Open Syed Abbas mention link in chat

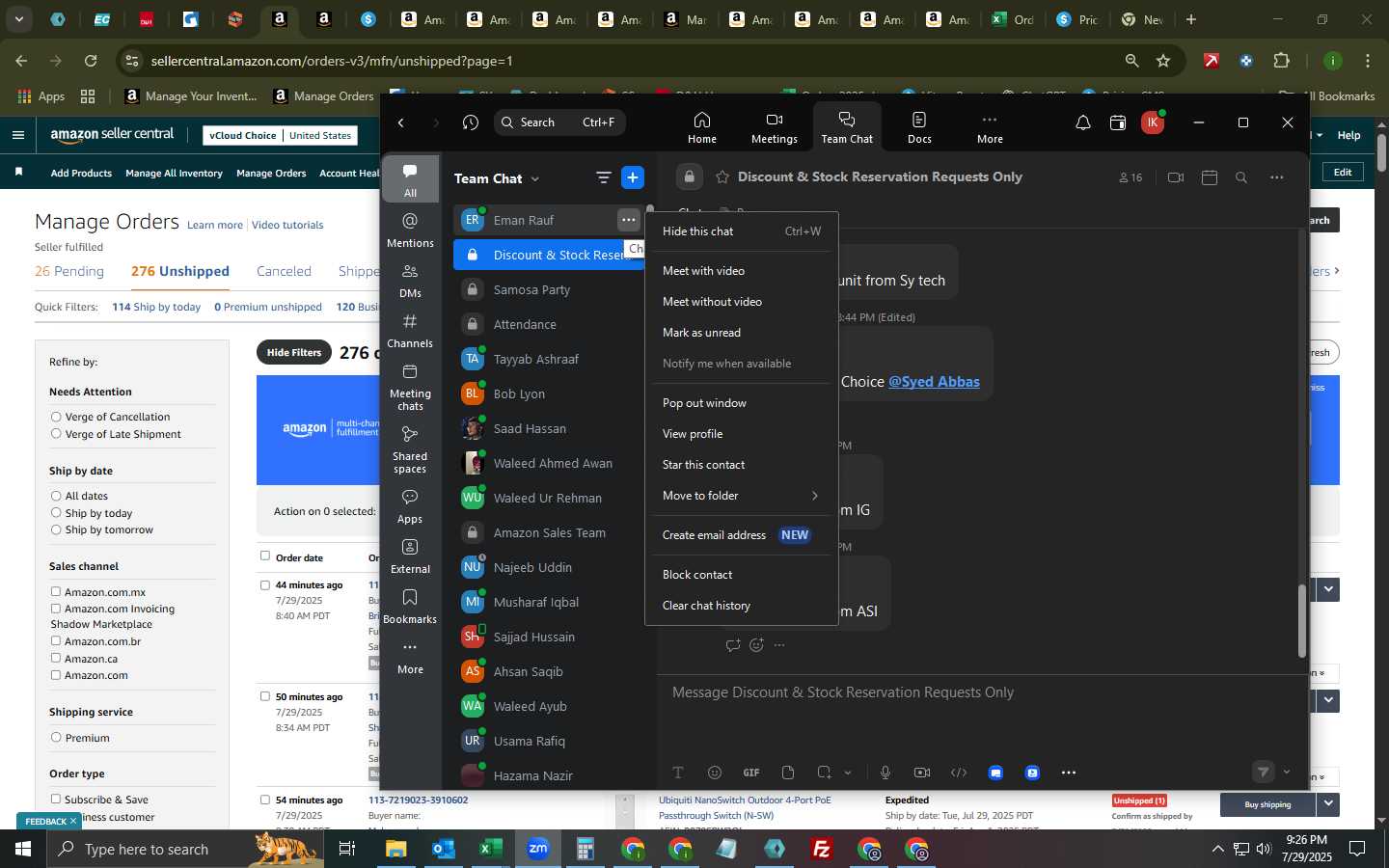click(934, 382)
